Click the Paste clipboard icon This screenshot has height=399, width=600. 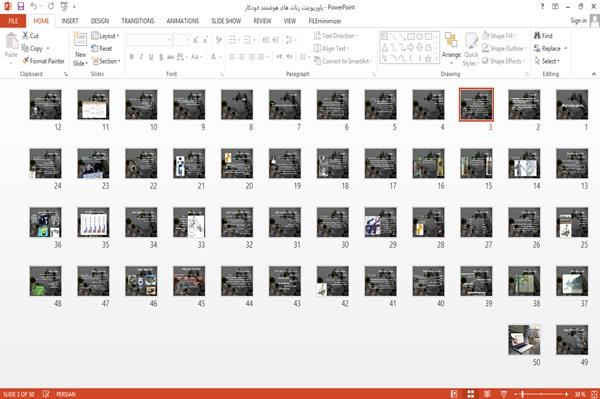[x=11, y=41]
